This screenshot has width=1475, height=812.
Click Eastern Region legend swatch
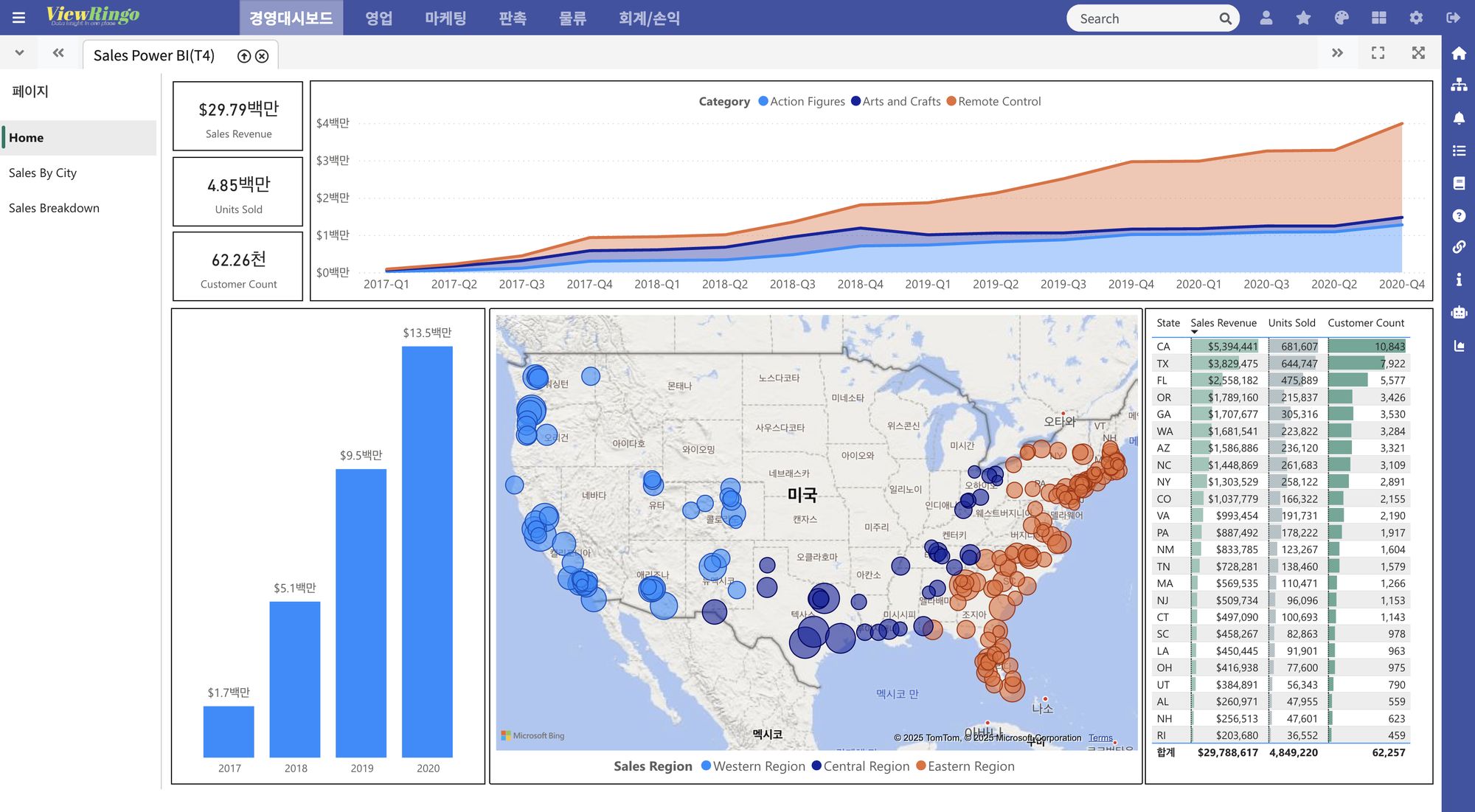pos(921,766)
